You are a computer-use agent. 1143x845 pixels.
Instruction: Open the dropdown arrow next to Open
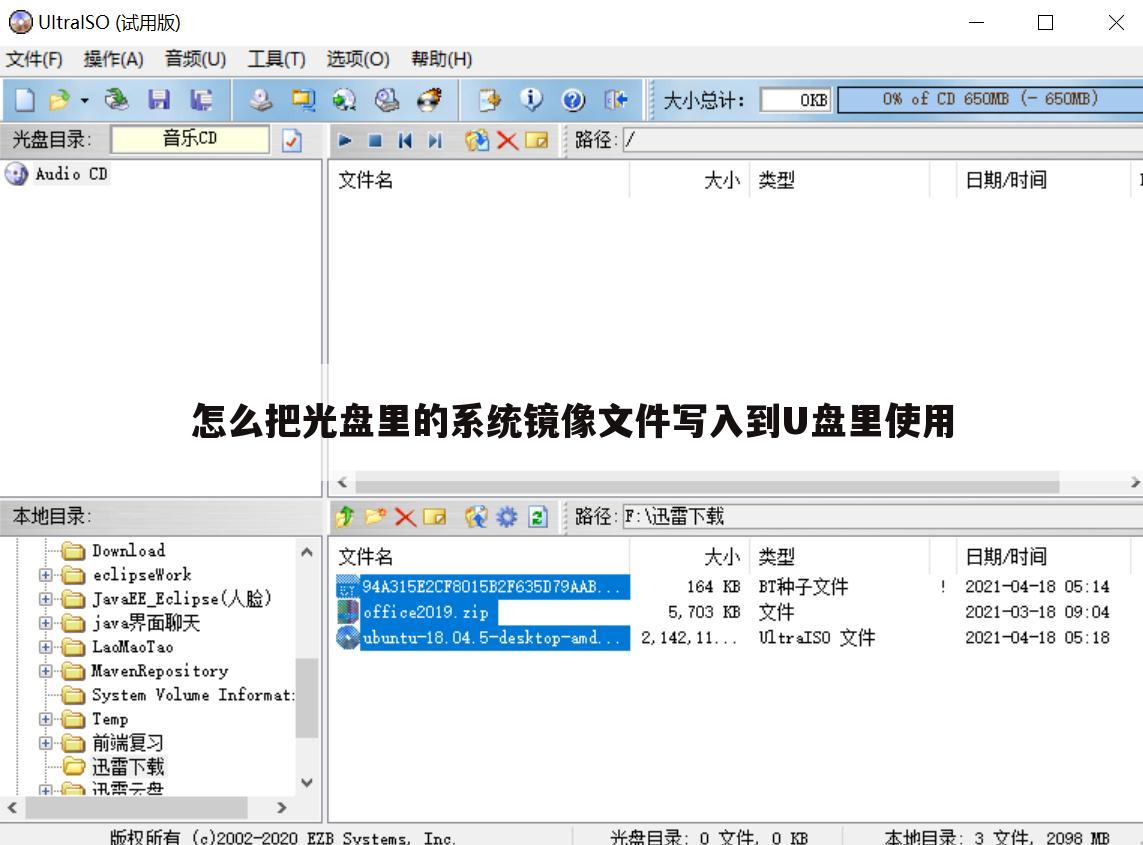pos(85,100)
